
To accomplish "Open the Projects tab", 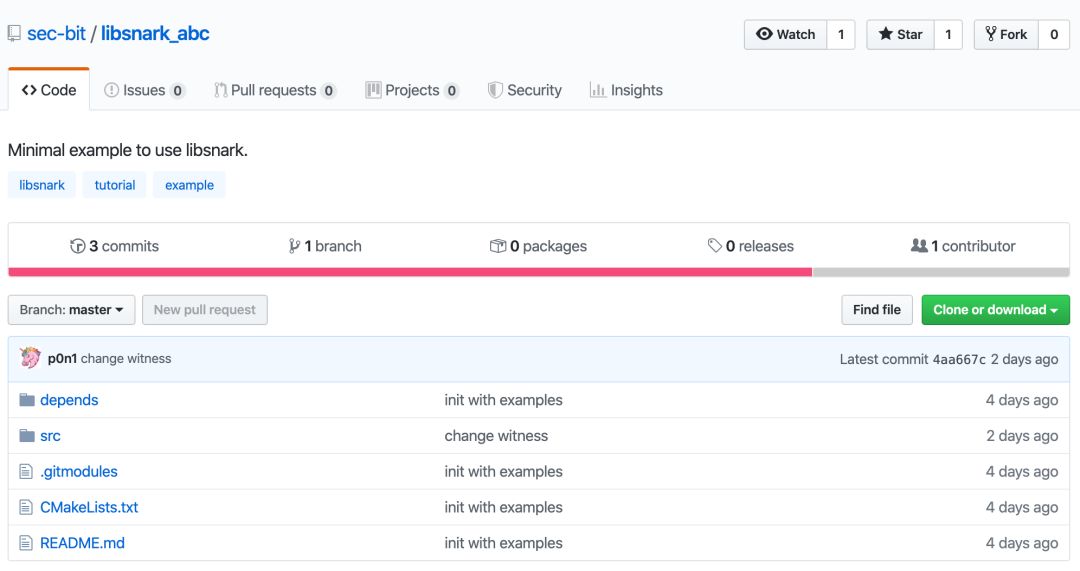I will click(x=412, y=90).
